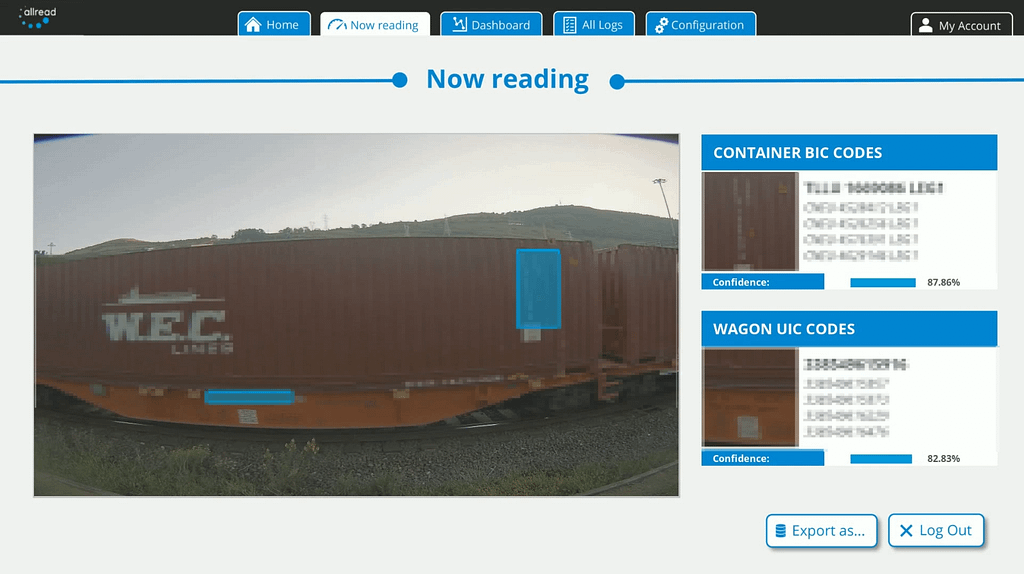Click the wagon UIC confidence bar
The image size is (1024, 574).
pos(881,459)
